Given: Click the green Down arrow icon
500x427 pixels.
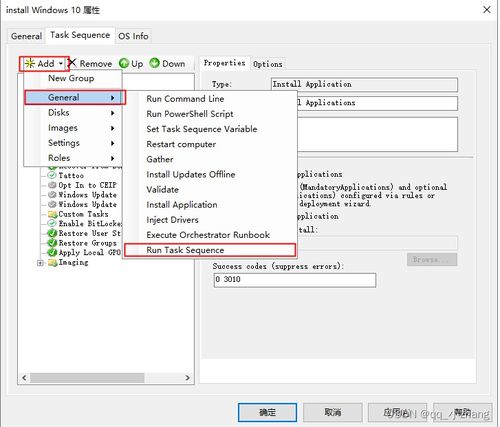Looking at the screenshot, I should (x=154, y=63).
